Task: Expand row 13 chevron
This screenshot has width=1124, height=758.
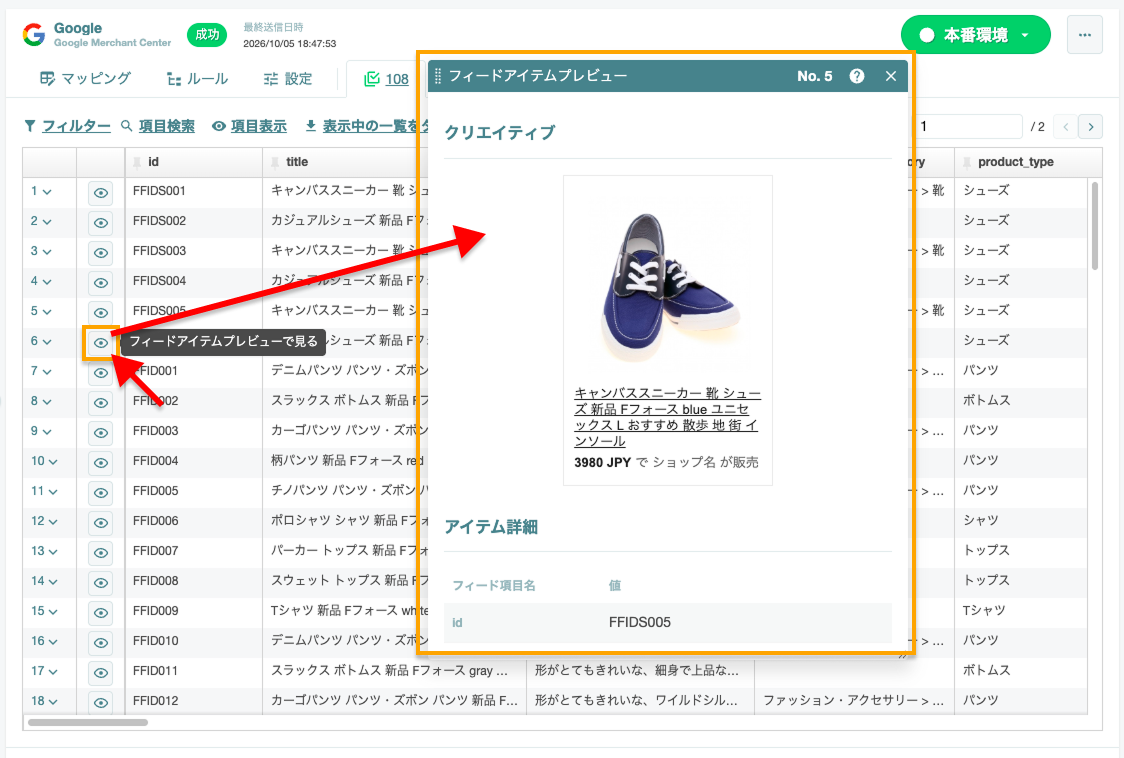Action: pos(53,551)
